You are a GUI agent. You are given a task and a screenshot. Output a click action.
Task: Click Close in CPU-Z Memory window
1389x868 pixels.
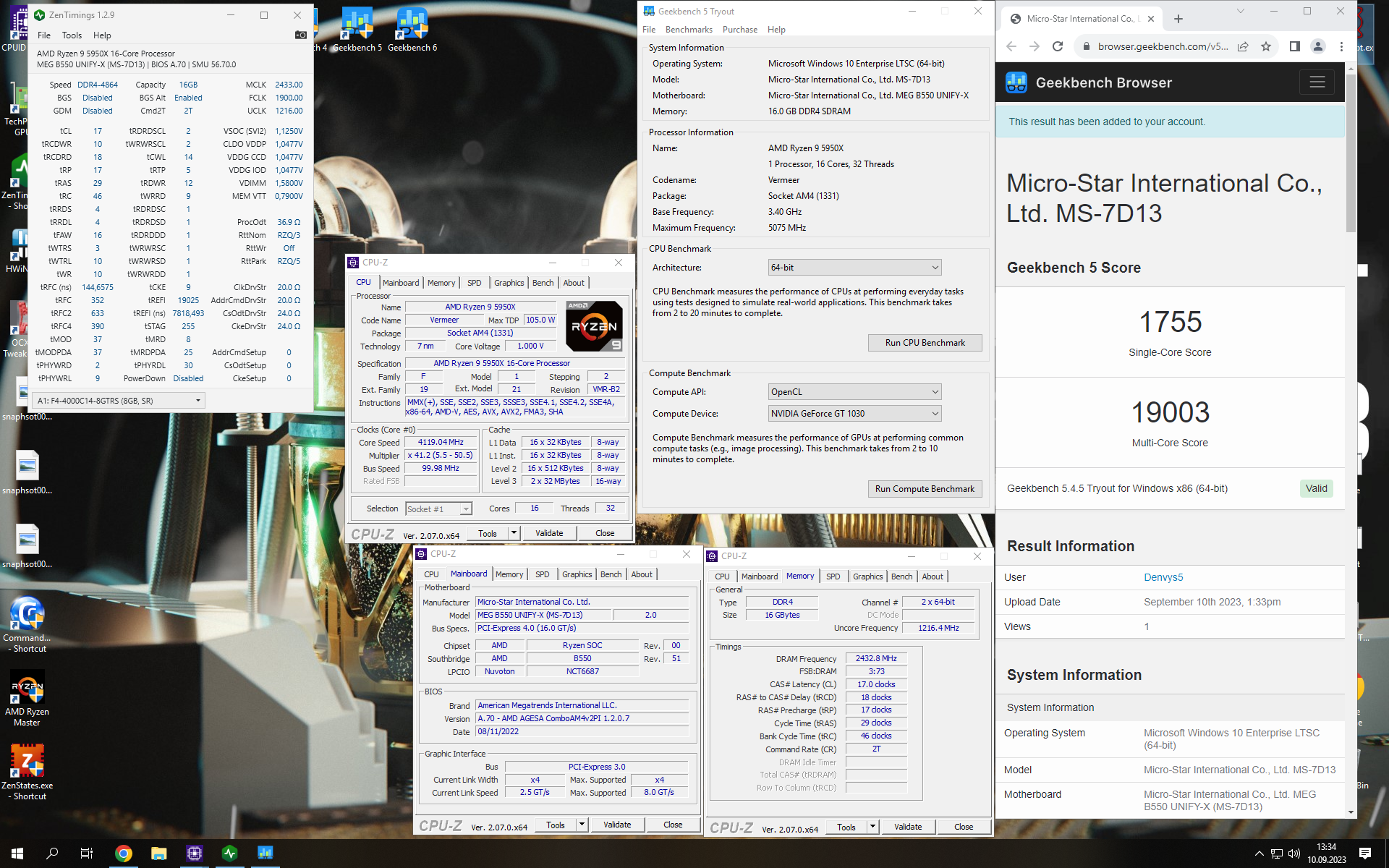click(x=964, y=827)
